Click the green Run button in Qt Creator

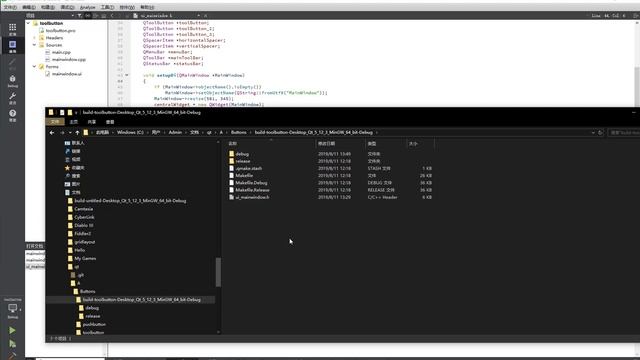click(x=12, y=330)
